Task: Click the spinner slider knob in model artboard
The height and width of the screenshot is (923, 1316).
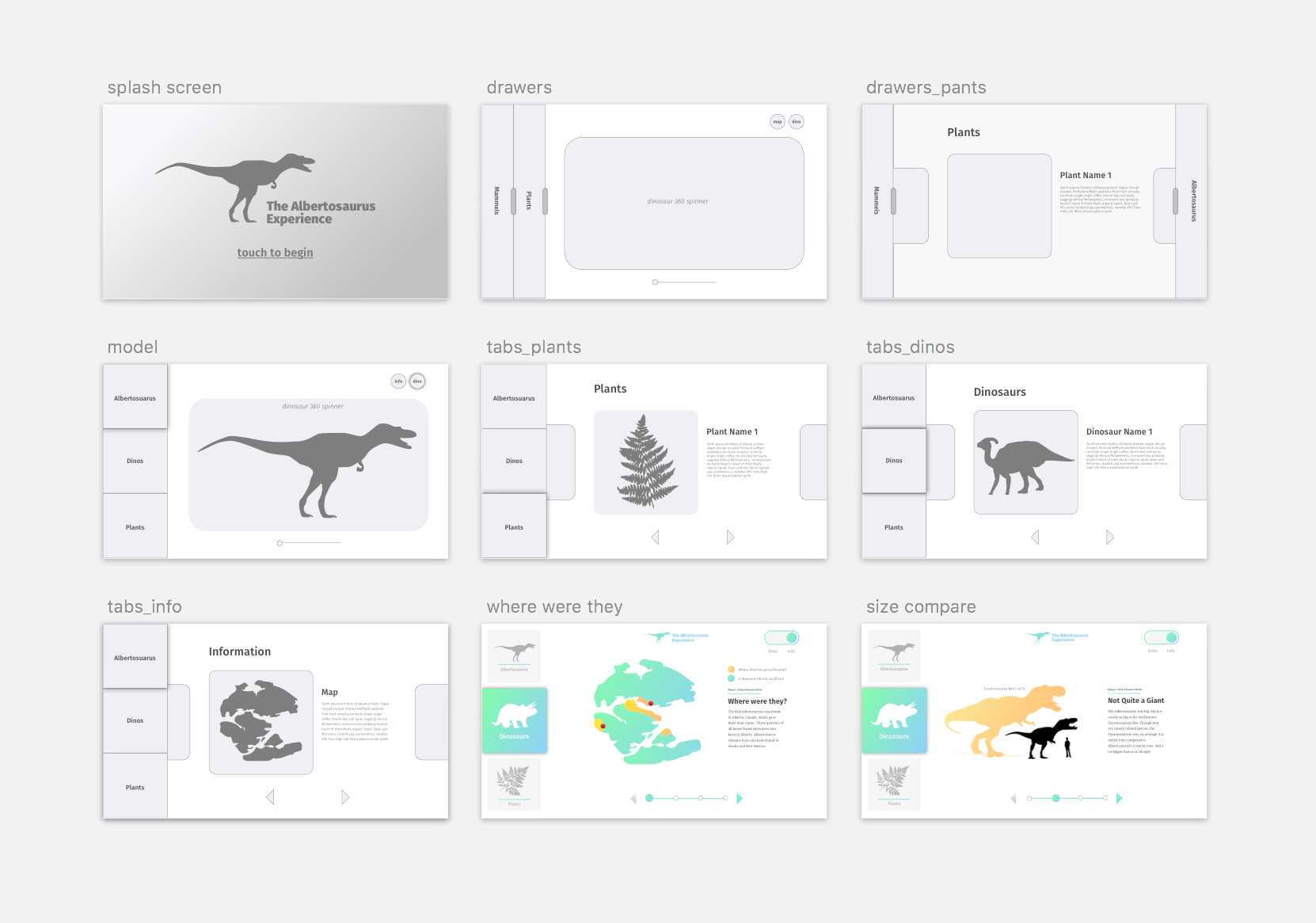Action: [x=280, y=543]
